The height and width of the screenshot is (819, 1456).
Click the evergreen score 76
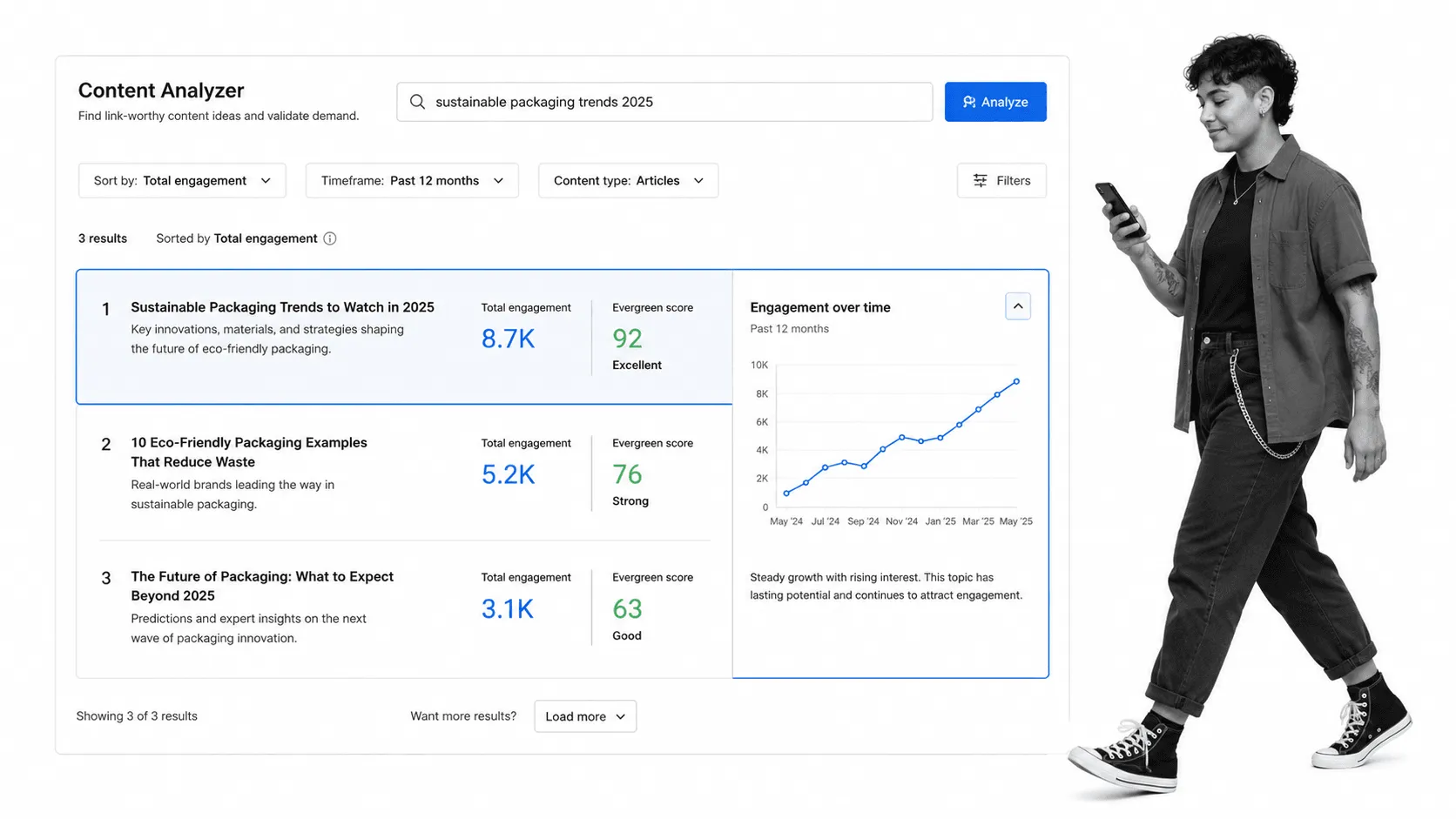pos(627,474)
